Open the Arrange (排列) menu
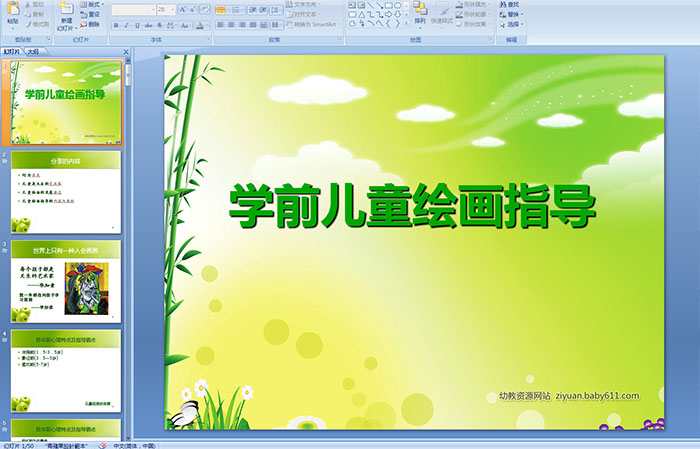This screenshot has width=700, height=449. pyautogui.click(x=420, y=13)
